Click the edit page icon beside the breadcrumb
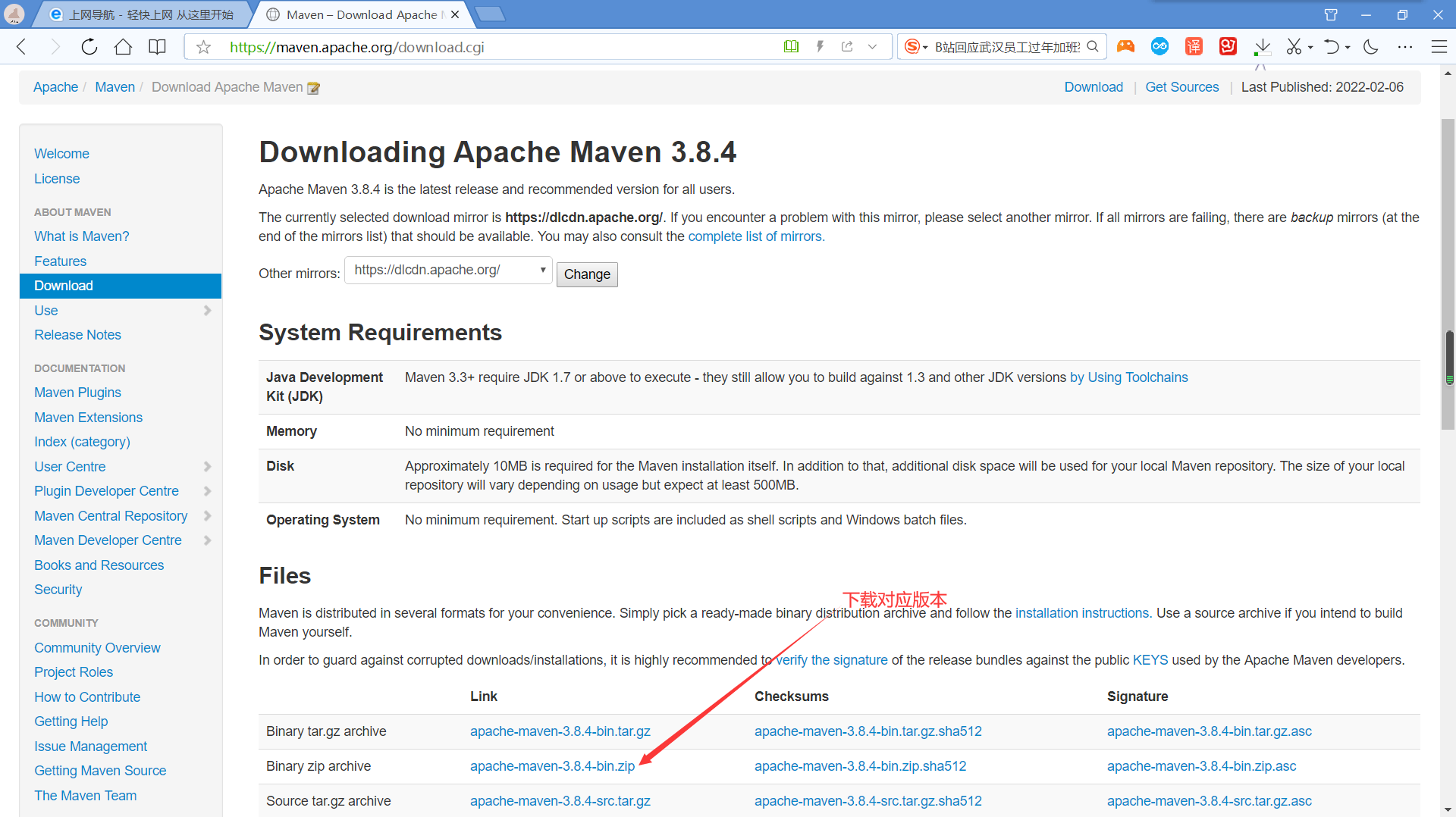Image resolution: width=1456 pixels, height=817 pixels. click(x=313, y=88)
